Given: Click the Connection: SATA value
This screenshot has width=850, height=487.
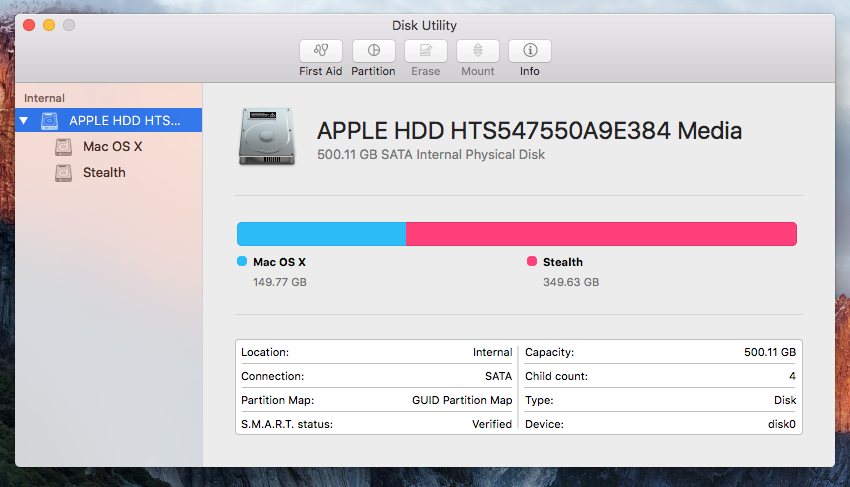Looking at the screenshot, I should point(498,376).
